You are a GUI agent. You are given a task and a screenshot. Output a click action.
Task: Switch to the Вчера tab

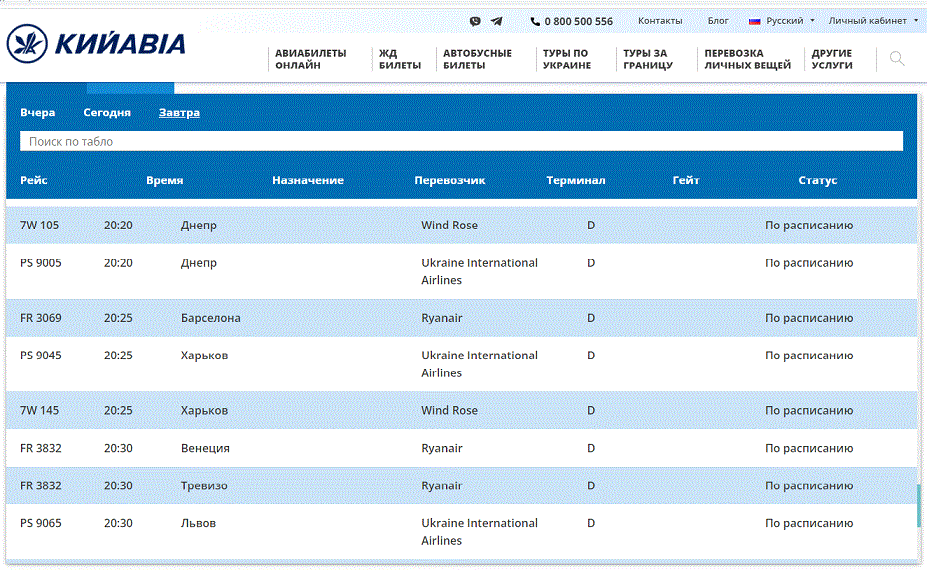[x=38, y=113]
